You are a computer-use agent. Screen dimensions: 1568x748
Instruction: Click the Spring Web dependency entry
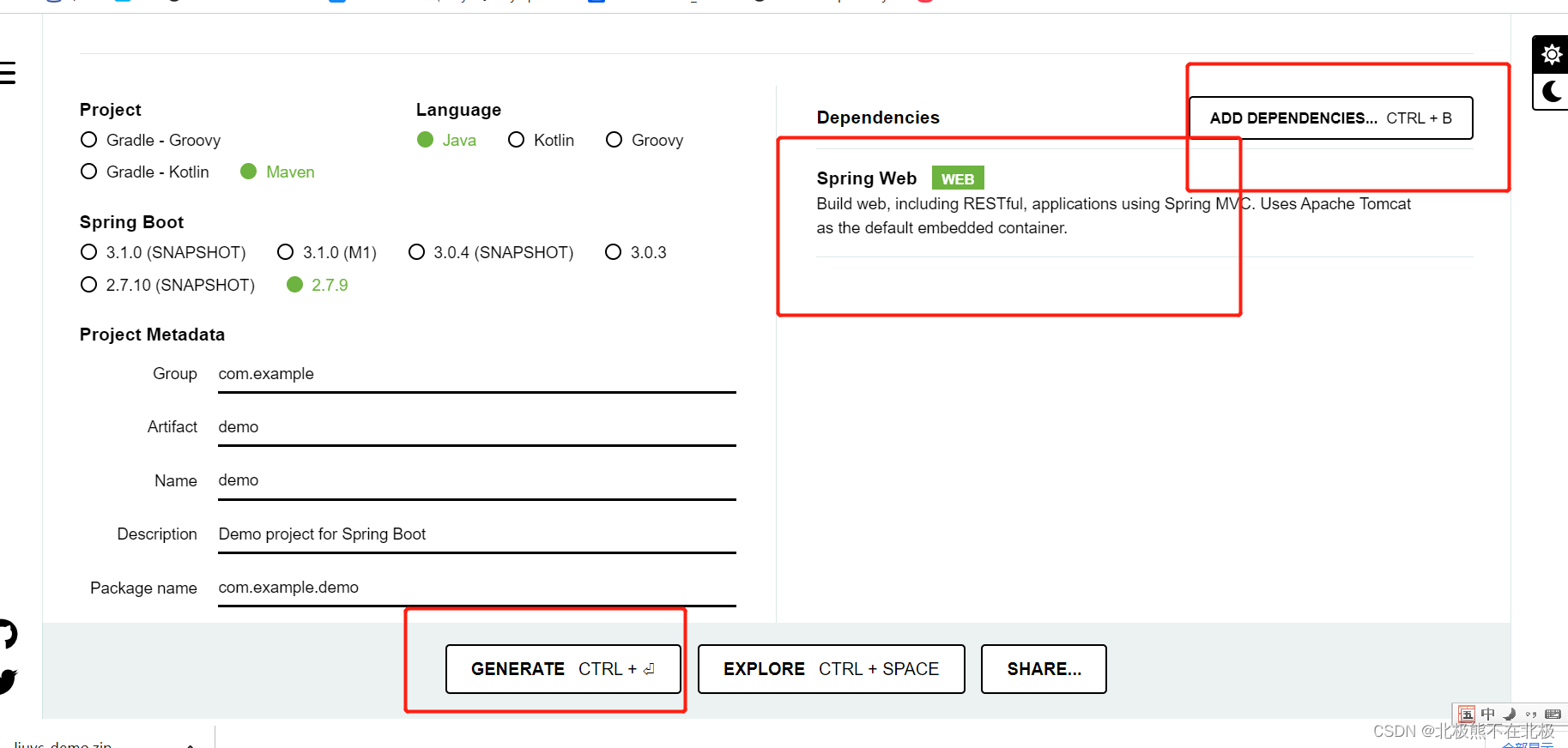(1145, 202)
